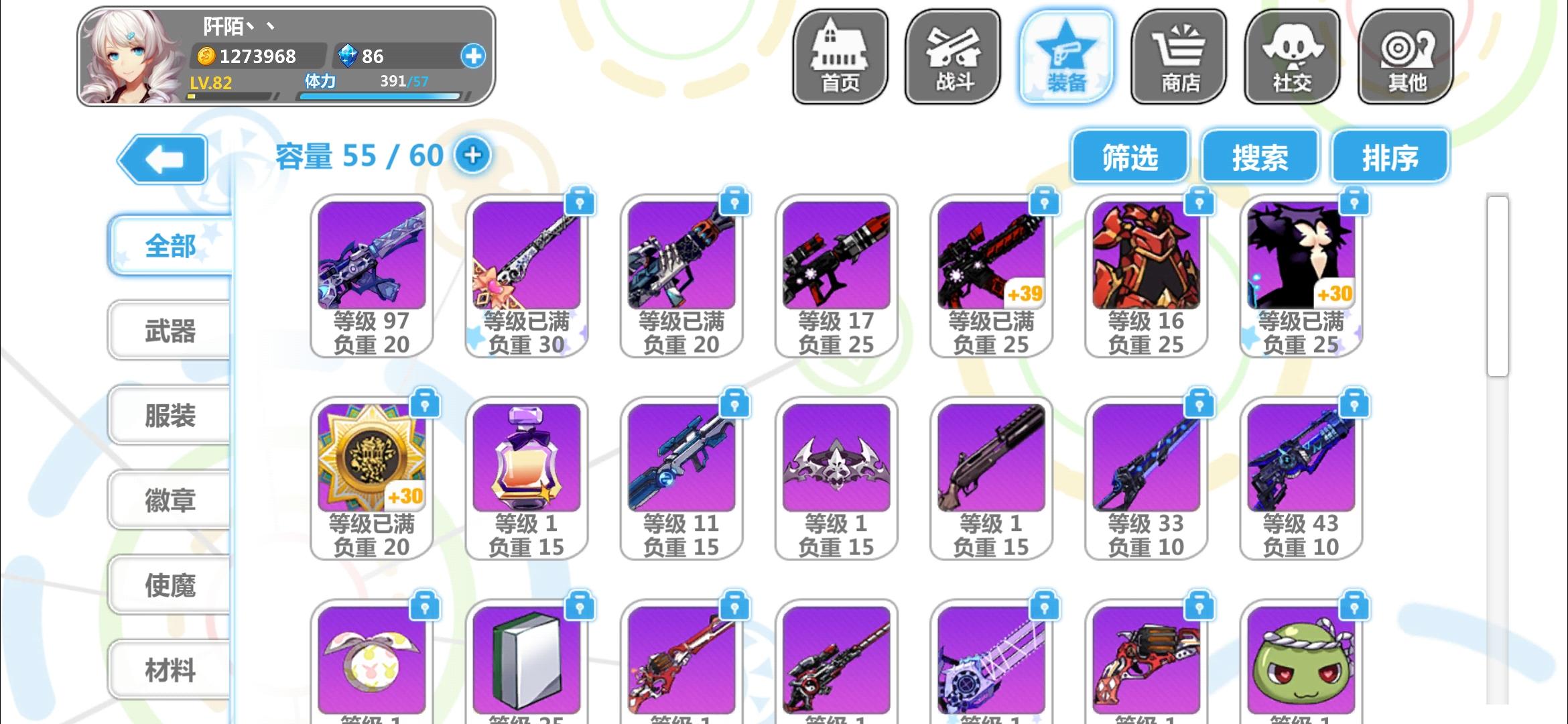Open the 搜索 search panel
The height and width of the screenshot is (724, 1568).
pos(1260,158)
